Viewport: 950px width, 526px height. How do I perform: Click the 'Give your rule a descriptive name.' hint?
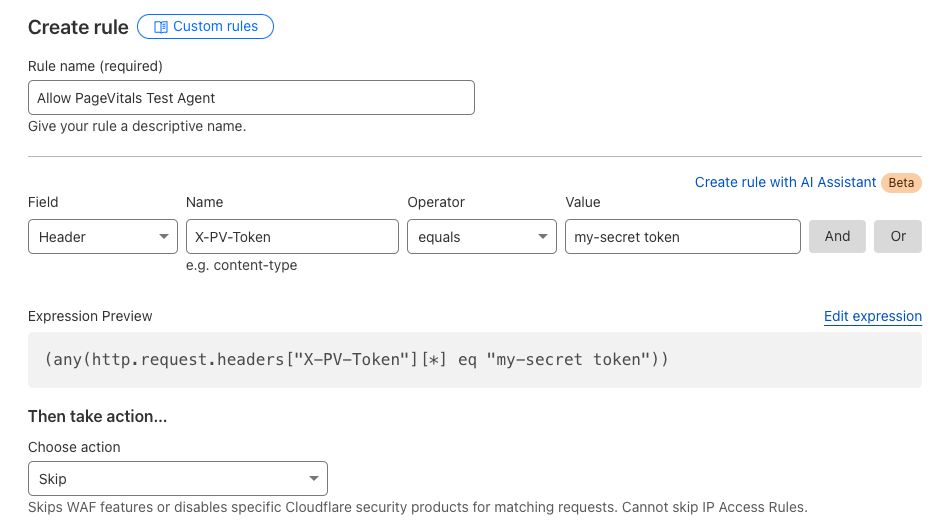point(137,127)
